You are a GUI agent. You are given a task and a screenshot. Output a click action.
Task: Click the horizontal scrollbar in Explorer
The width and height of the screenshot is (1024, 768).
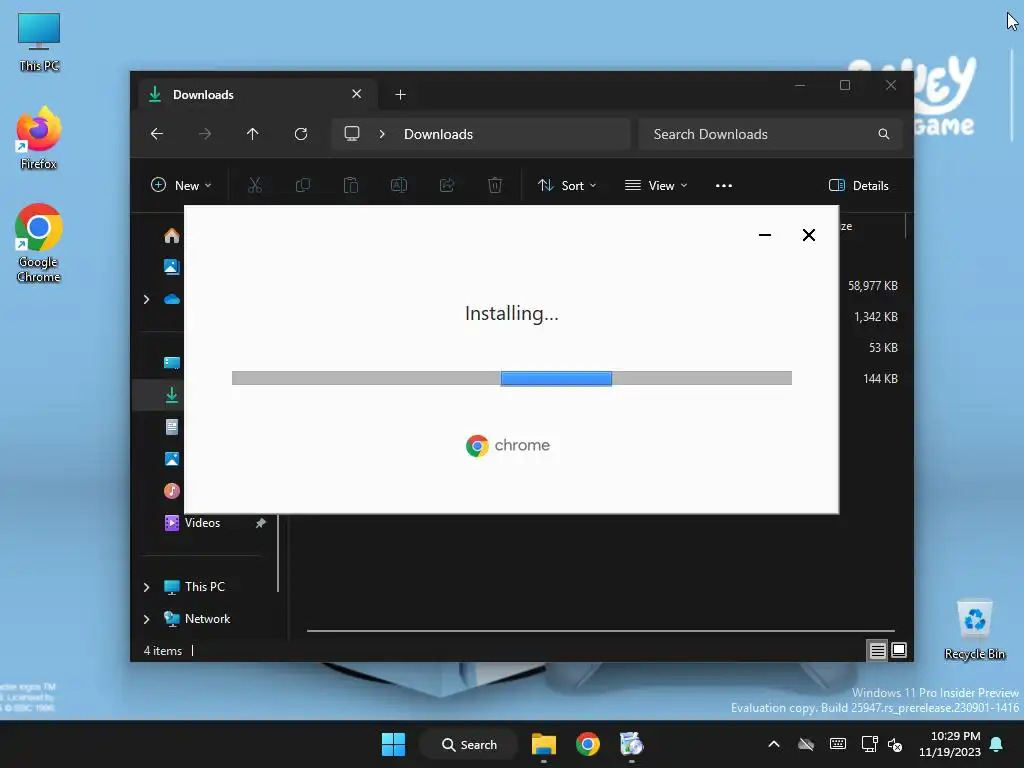coord(600,631)
